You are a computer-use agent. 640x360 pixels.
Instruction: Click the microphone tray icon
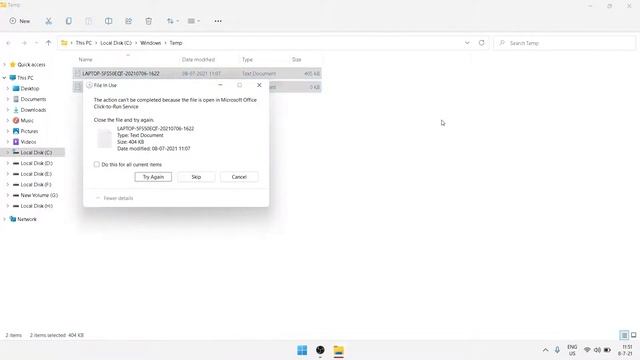coord(557,350)
